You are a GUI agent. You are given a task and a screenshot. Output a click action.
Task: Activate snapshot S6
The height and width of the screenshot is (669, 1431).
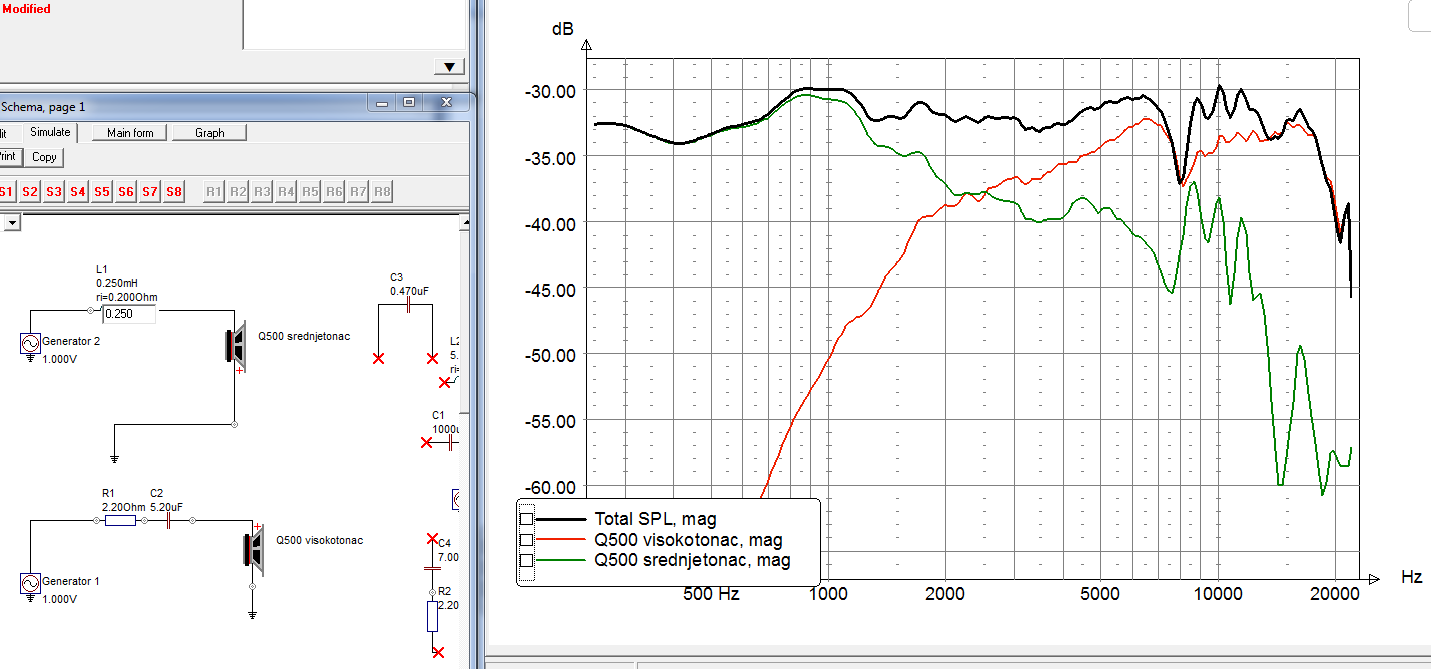pyautogui.click(x=126, y=191)
